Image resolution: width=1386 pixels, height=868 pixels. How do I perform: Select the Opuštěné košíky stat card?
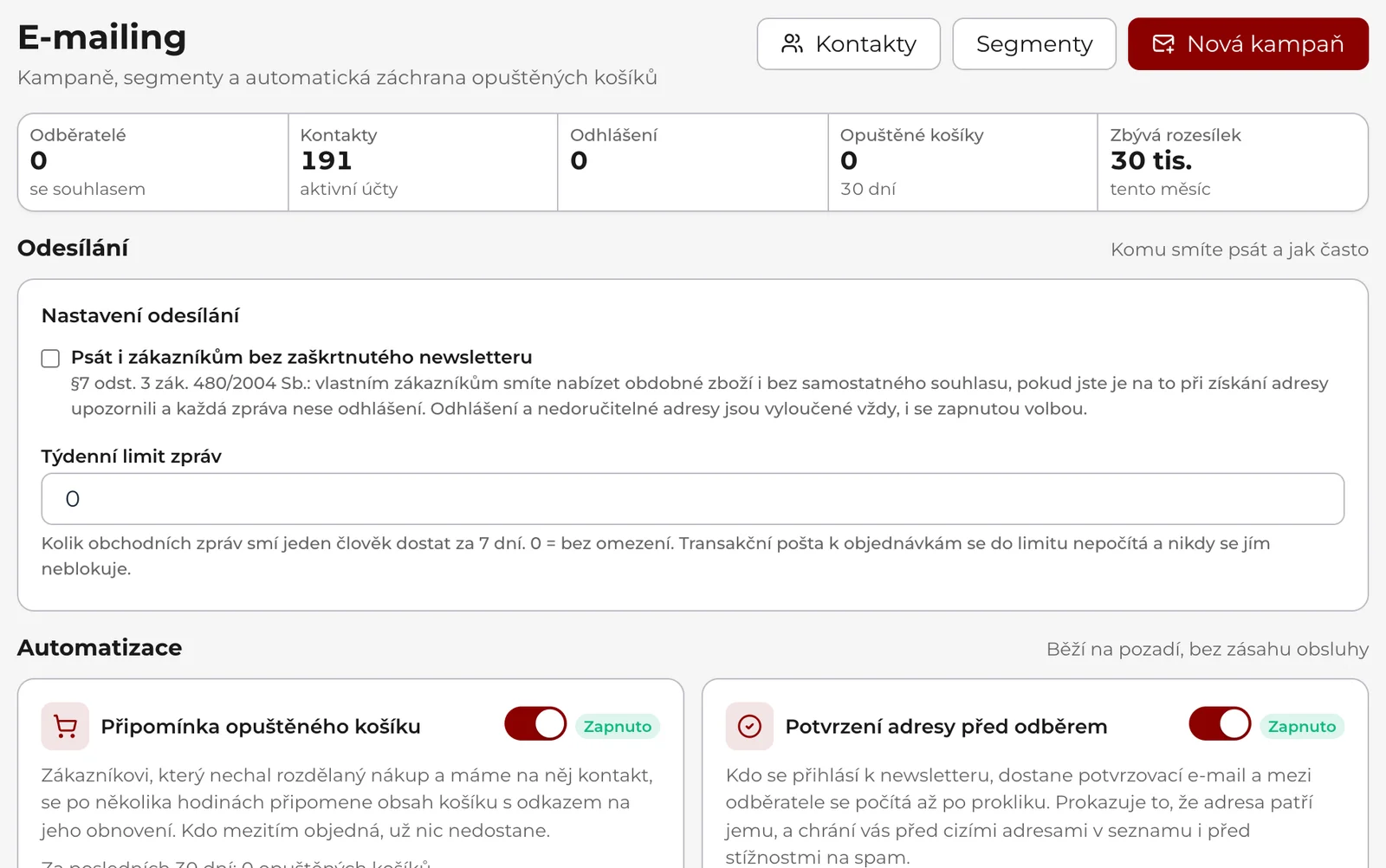(963, 162)
